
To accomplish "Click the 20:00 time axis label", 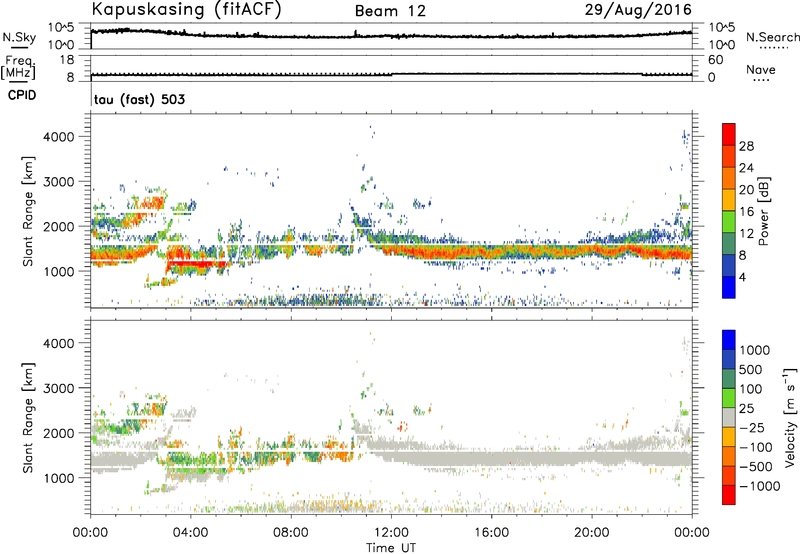I will (592, 533).
